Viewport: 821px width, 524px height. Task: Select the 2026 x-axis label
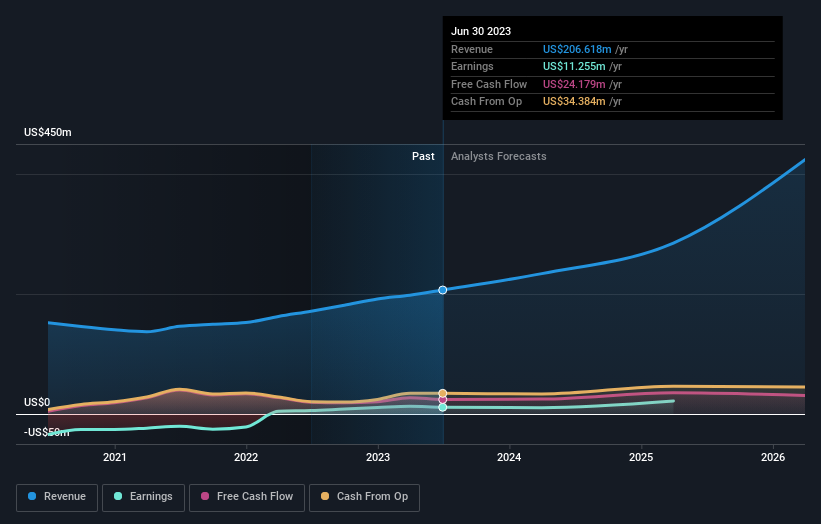[x=773, y=457]
